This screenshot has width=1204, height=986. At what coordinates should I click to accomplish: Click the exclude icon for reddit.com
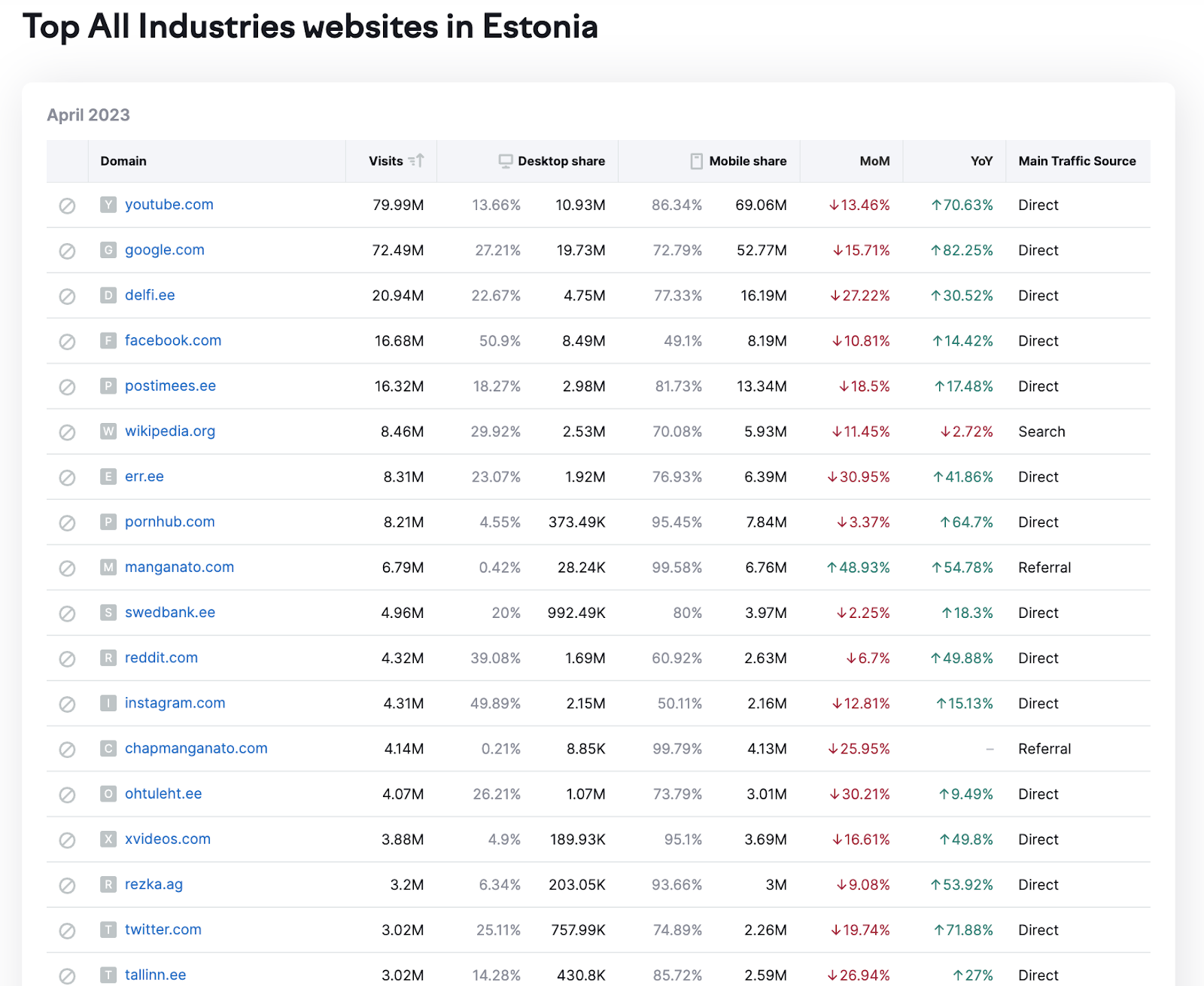(x=67, y=659)
